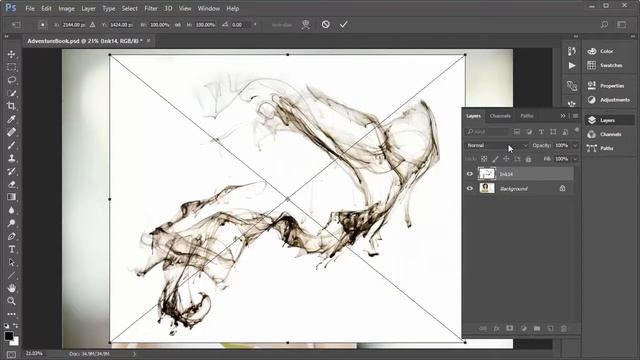
Task: Open the File menu
Action: coord(30,8)
